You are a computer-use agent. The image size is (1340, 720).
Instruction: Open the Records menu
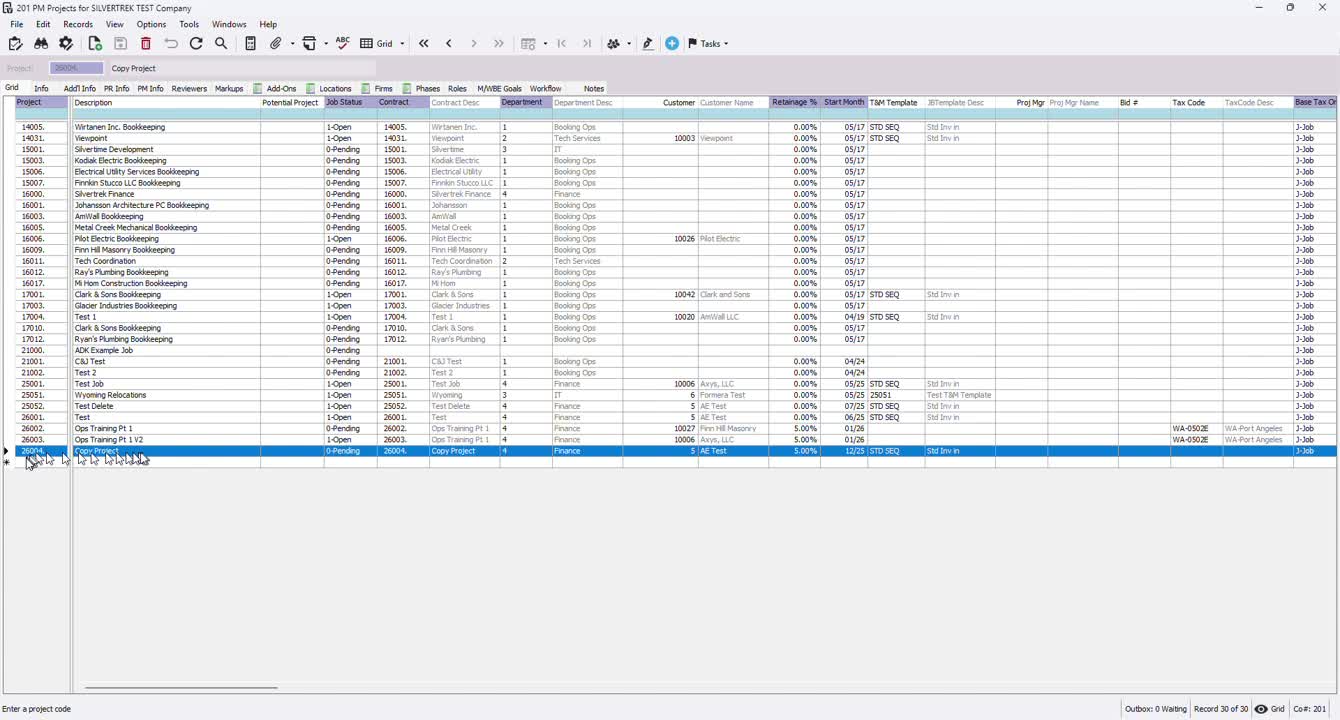tap(78, 24)
